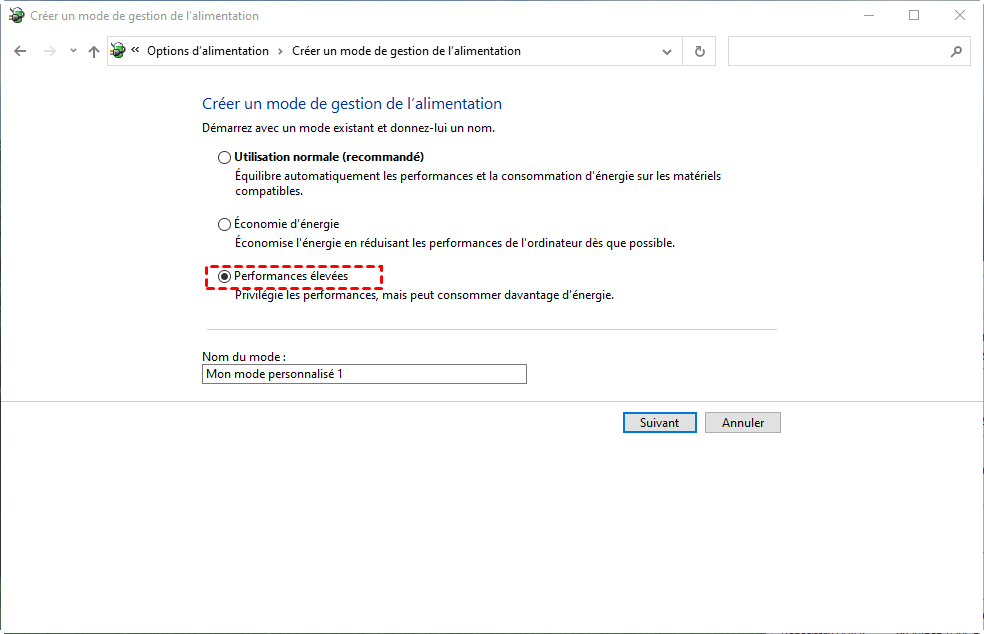The width and height of the screenshot is (984, 634).
Task: Click the forward navigation arrow
Action: pos(50,51)
